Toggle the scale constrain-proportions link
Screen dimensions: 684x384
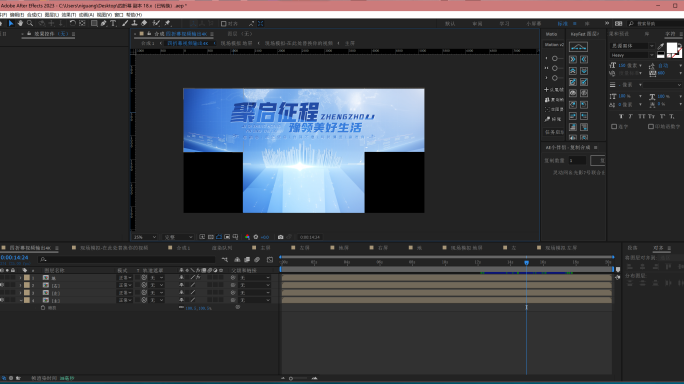[181, 308]
